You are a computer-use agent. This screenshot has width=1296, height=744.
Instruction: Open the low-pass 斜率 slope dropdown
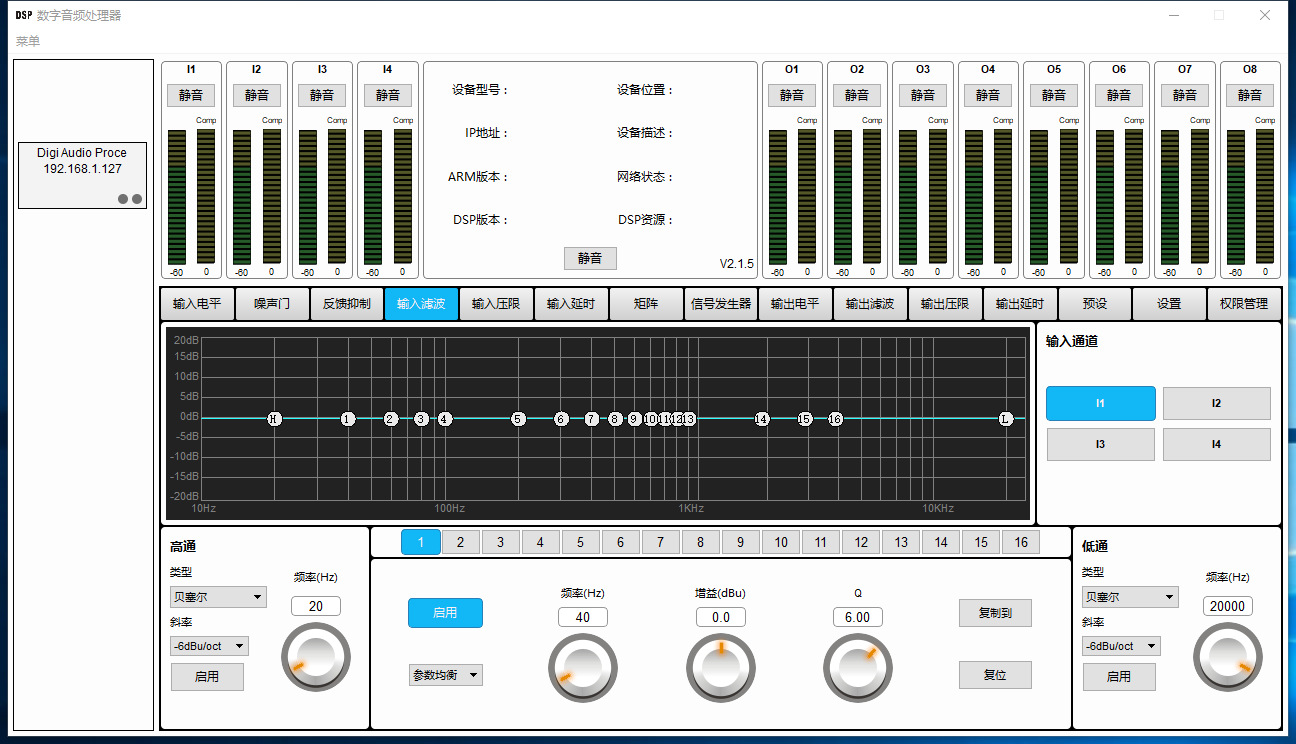[1121, 646]
